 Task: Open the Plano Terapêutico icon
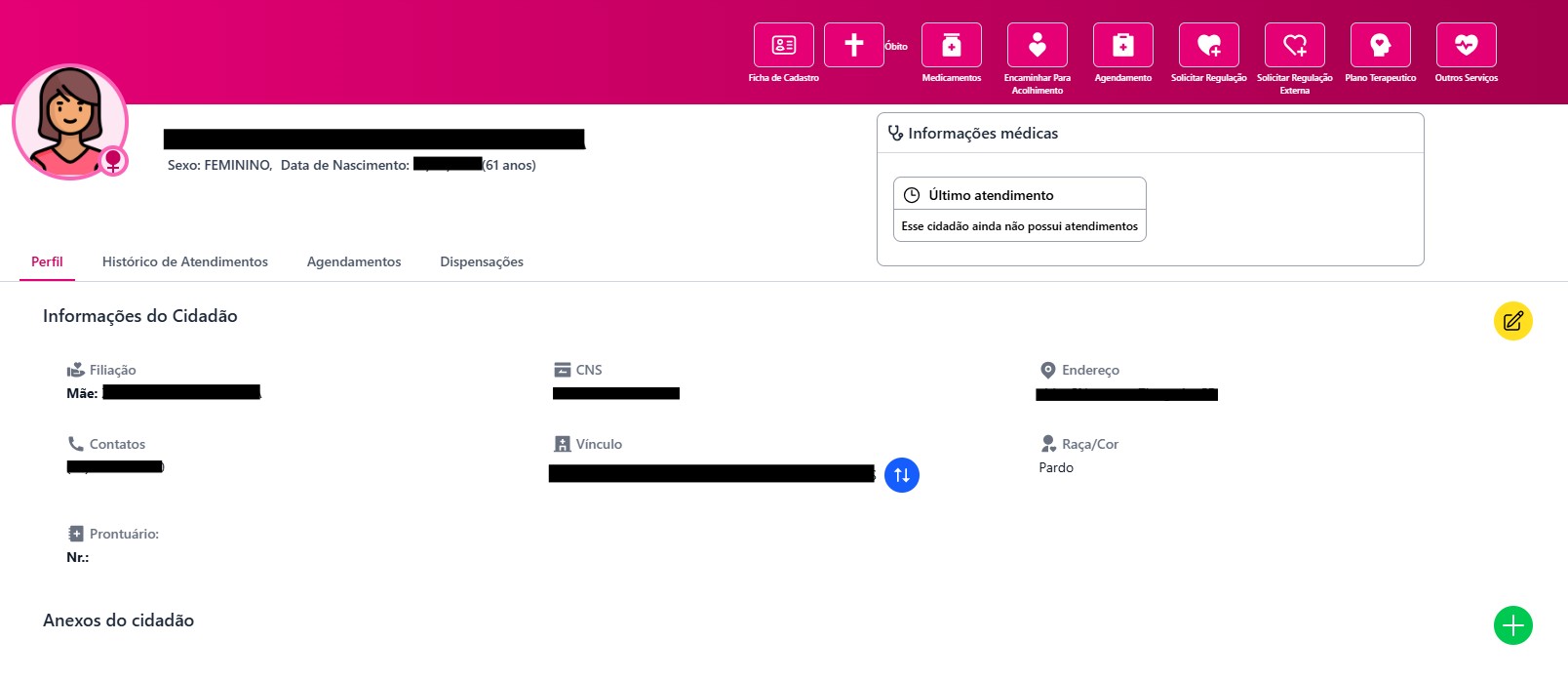coord(1381,45)
